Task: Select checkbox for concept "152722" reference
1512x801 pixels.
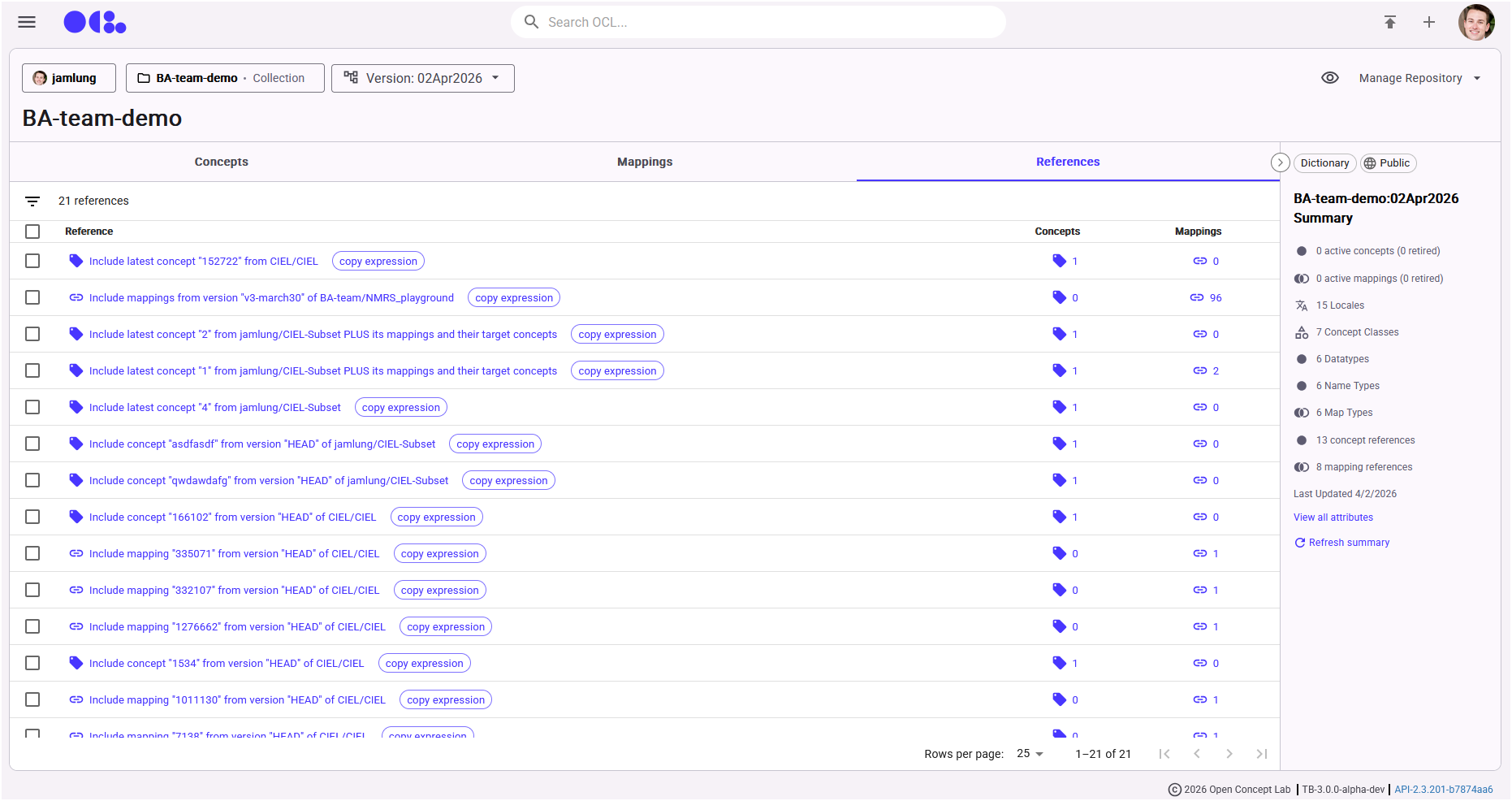Action: coord(32,261)
